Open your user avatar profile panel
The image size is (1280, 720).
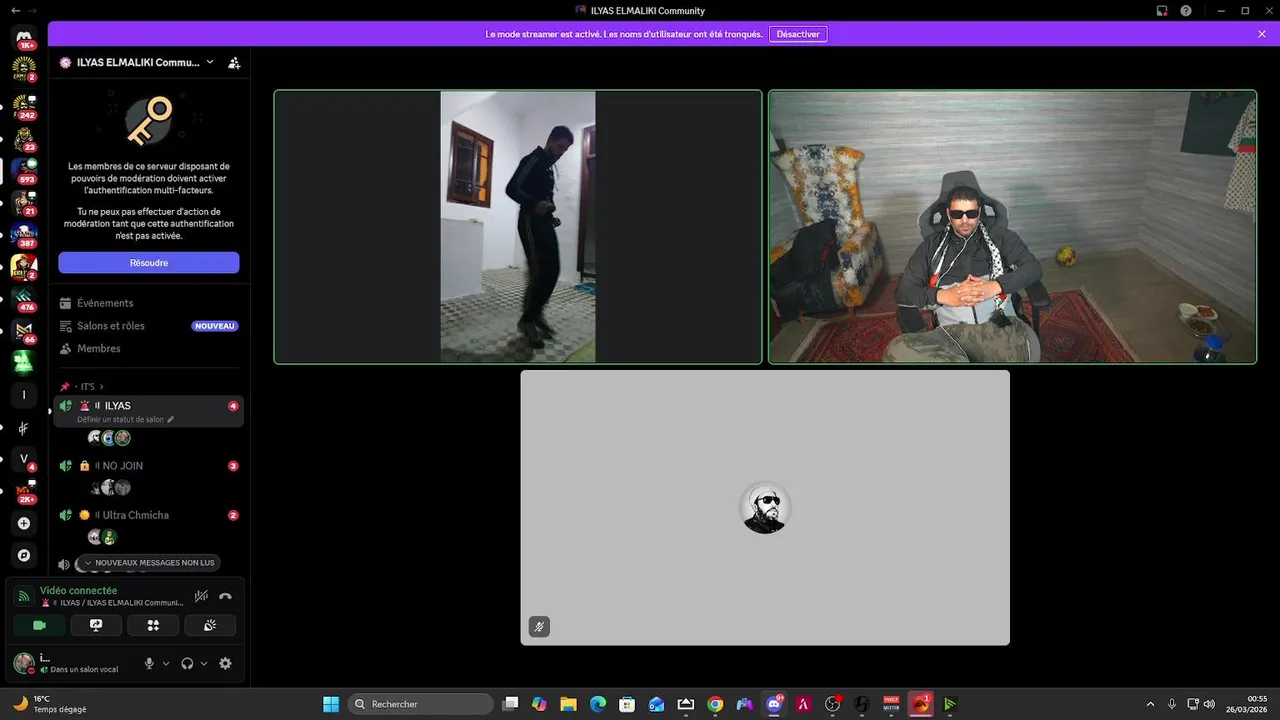pyautogui.click(x=24, y=663)
